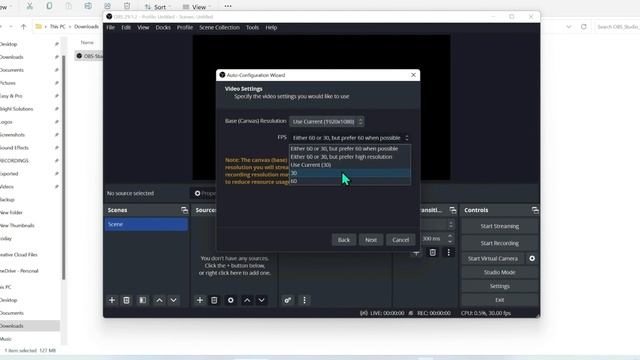
Task: Click the OBS file icon in Explorer list
Action: (x=79, y=56)
